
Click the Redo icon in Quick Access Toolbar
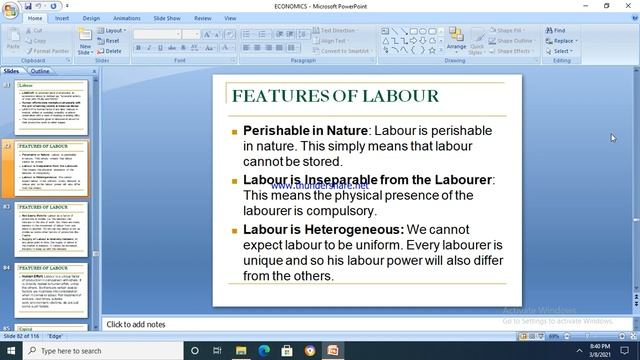tap(53, 6)
